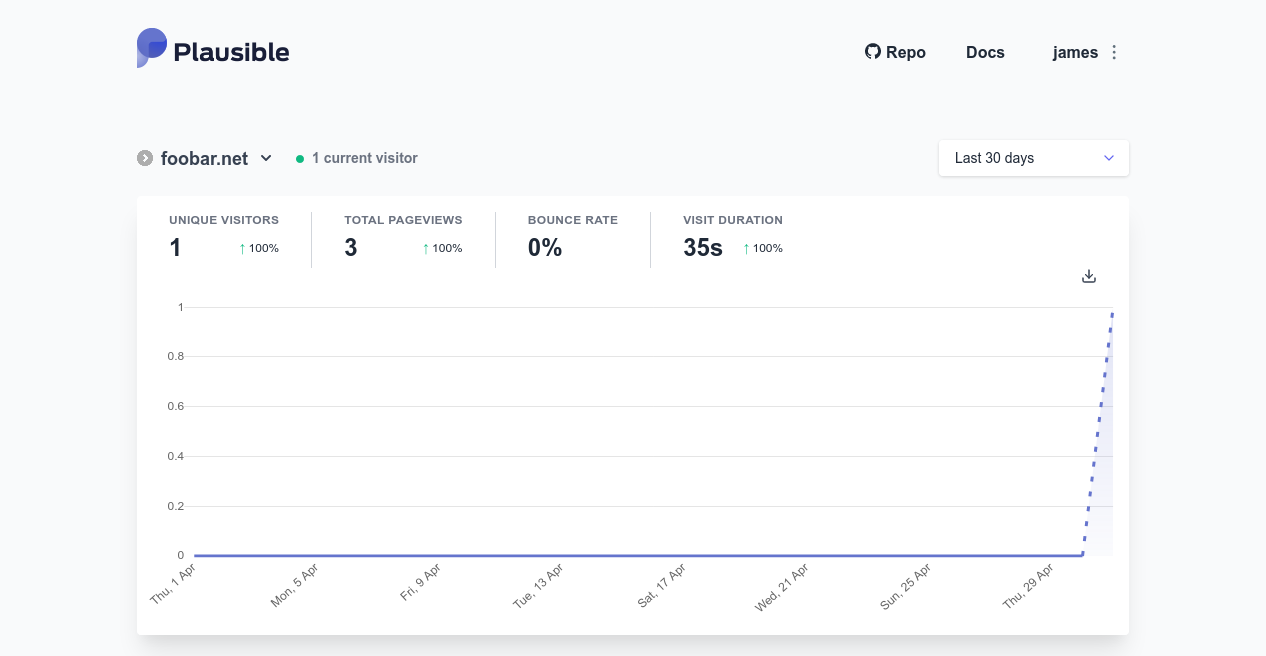1266x656 pixels.
Task: Click the dotted line peak on the graph
Action: [x=1112, y=312]
